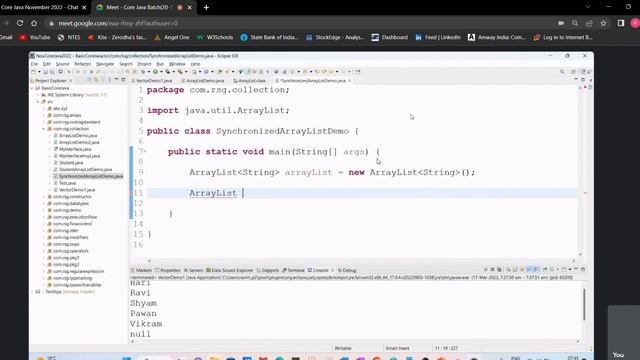Viewport: 640px width, 360px height.
Task: Switch to Core Java November 2022 Chat tab
Action: [41, 7]
